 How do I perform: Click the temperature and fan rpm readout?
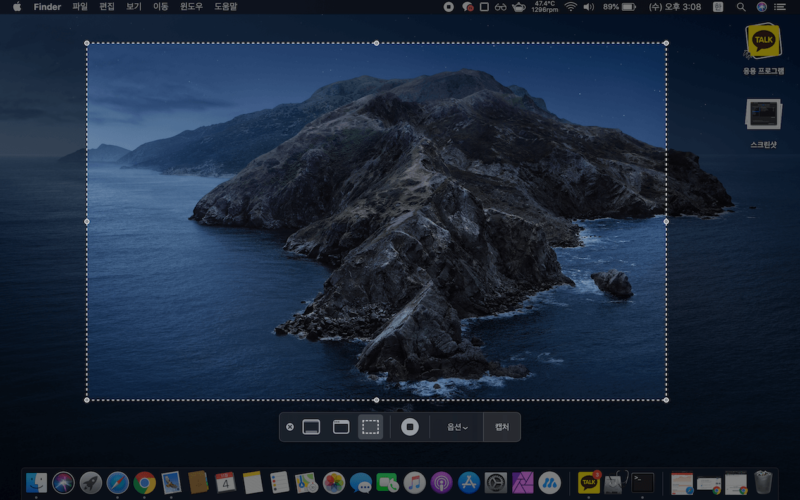click(545, 7)
